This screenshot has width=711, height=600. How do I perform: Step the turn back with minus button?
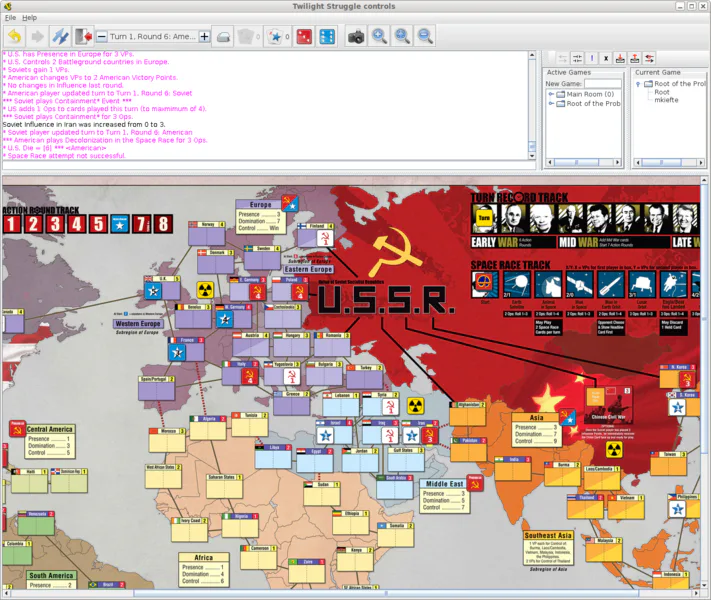coord(103,36)
